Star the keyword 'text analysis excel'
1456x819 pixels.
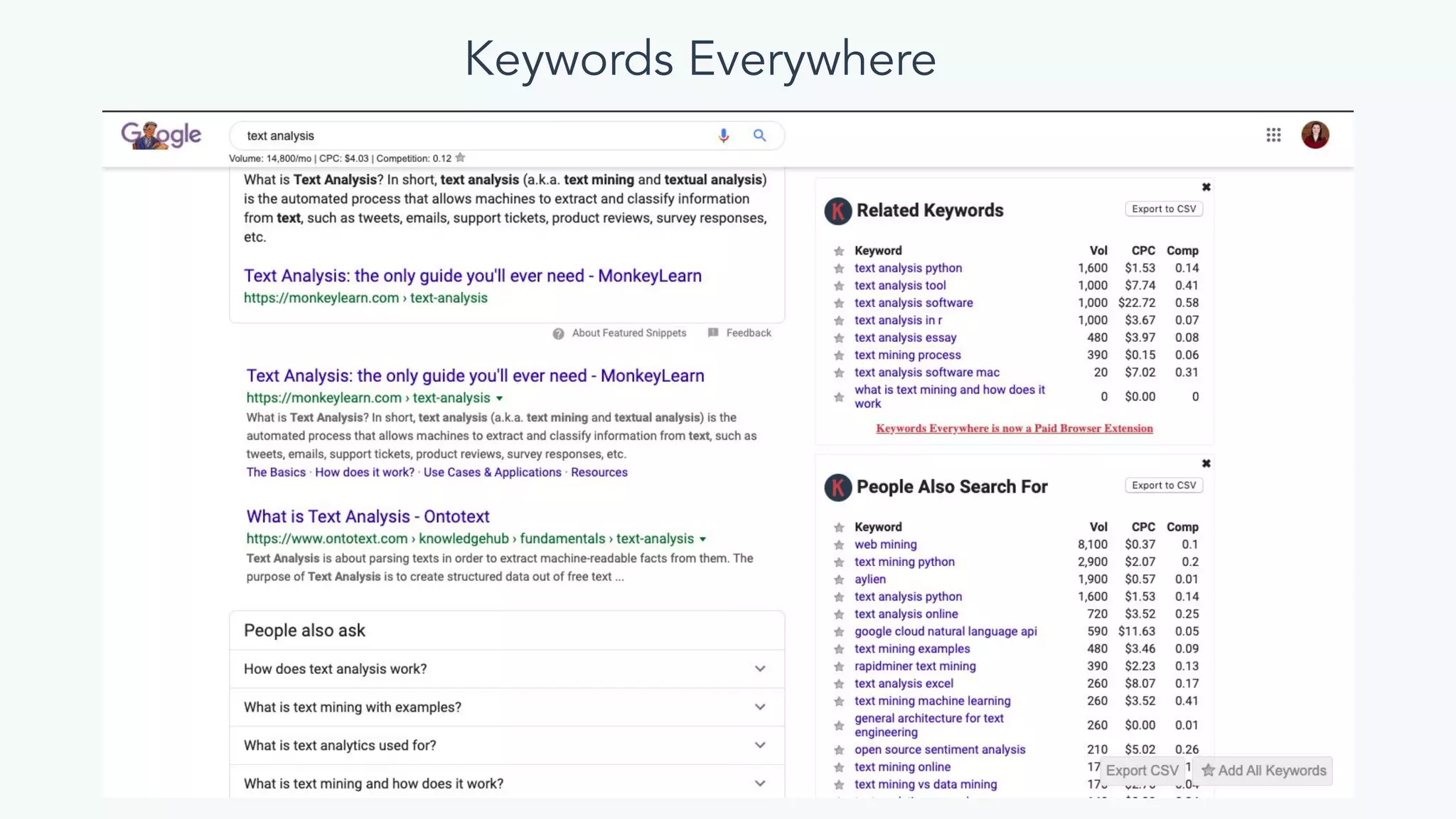(839, 685)
